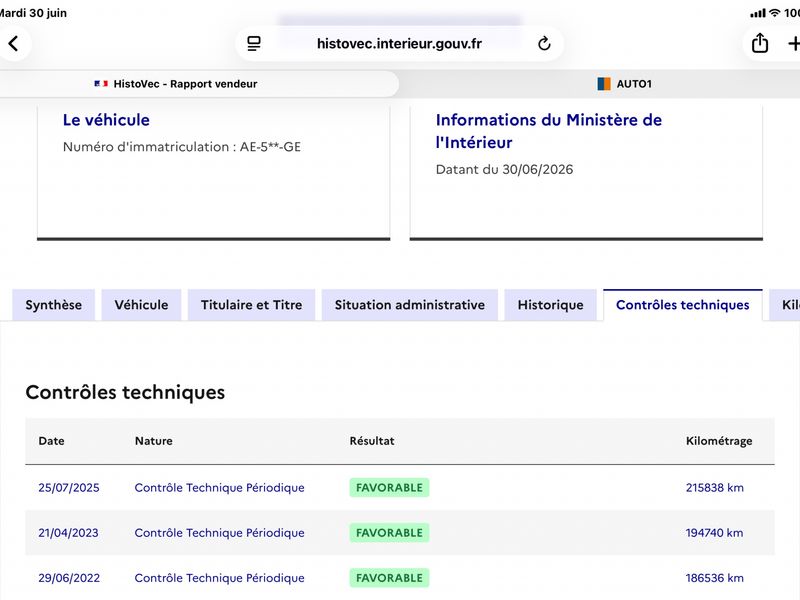Tap the browser back arrow

[x=14, y=43]
